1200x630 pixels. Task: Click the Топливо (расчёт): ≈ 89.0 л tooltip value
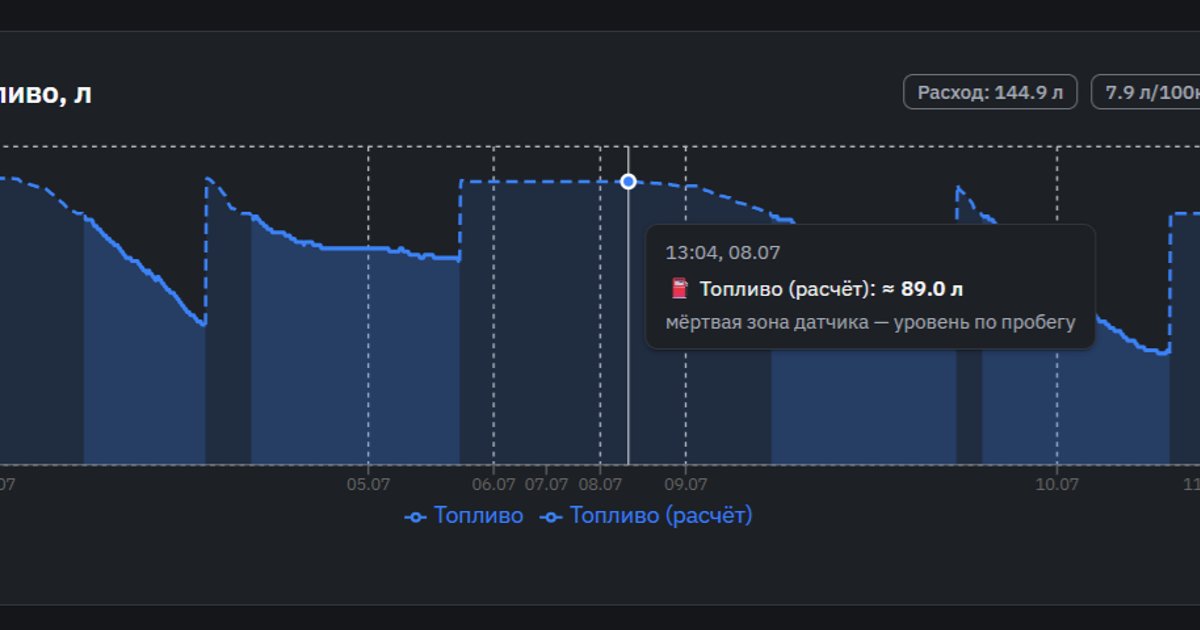(x=831, y=289)
